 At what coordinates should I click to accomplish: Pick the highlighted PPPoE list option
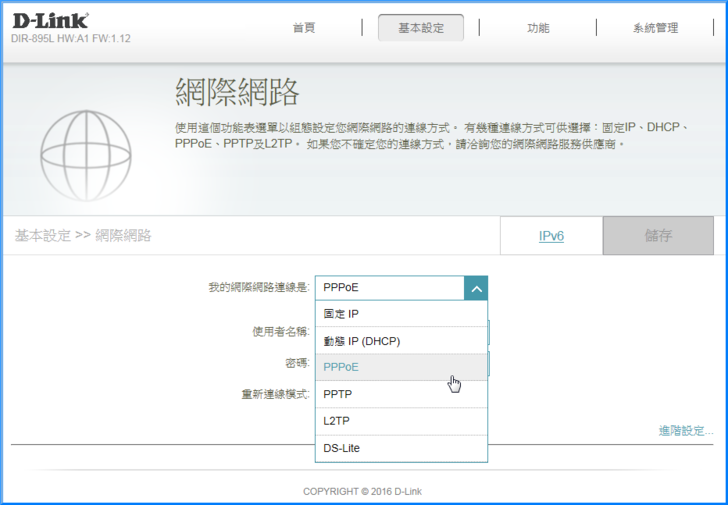401,367
